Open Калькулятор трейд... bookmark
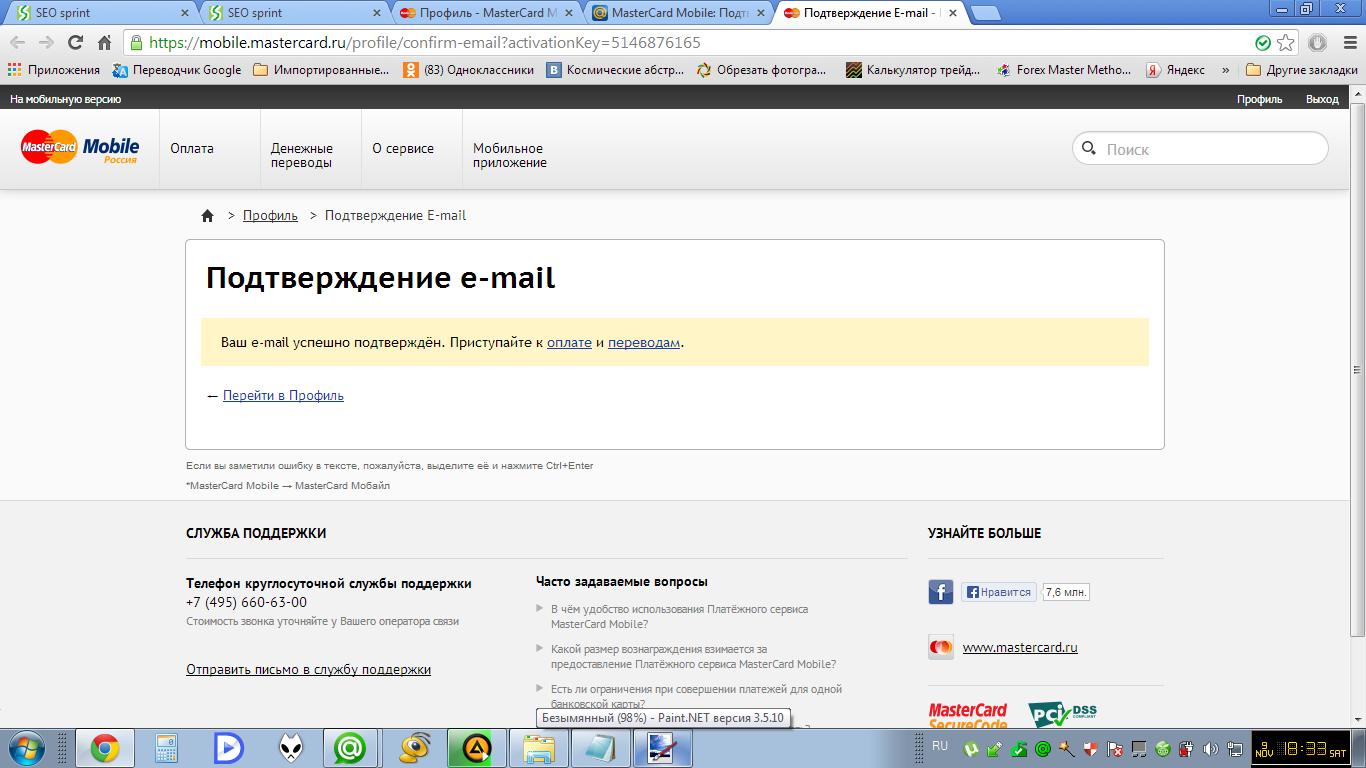Image resolution: width=1366 pixels, height=768 pixels. pyautogui.click(x=914, y=70)
